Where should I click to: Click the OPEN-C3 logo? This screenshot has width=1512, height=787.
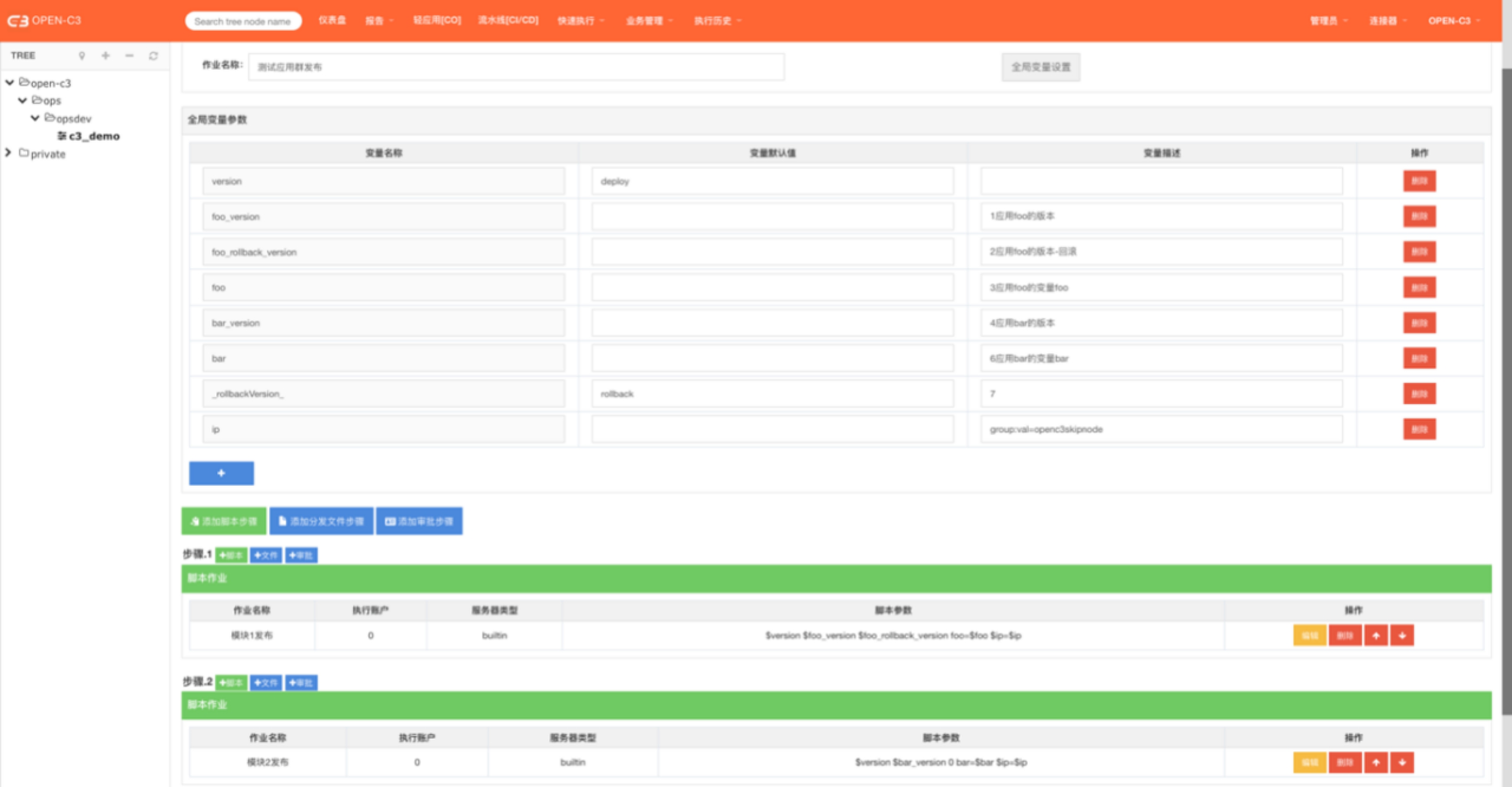[44, 21]
